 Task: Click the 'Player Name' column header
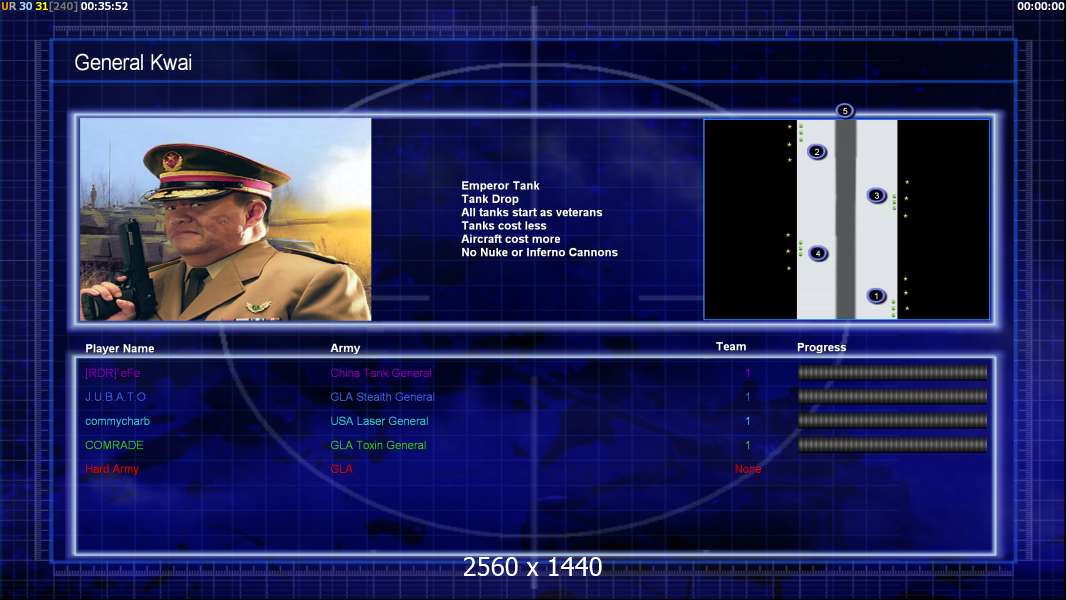pyautogui.click(x=120, y=349)
